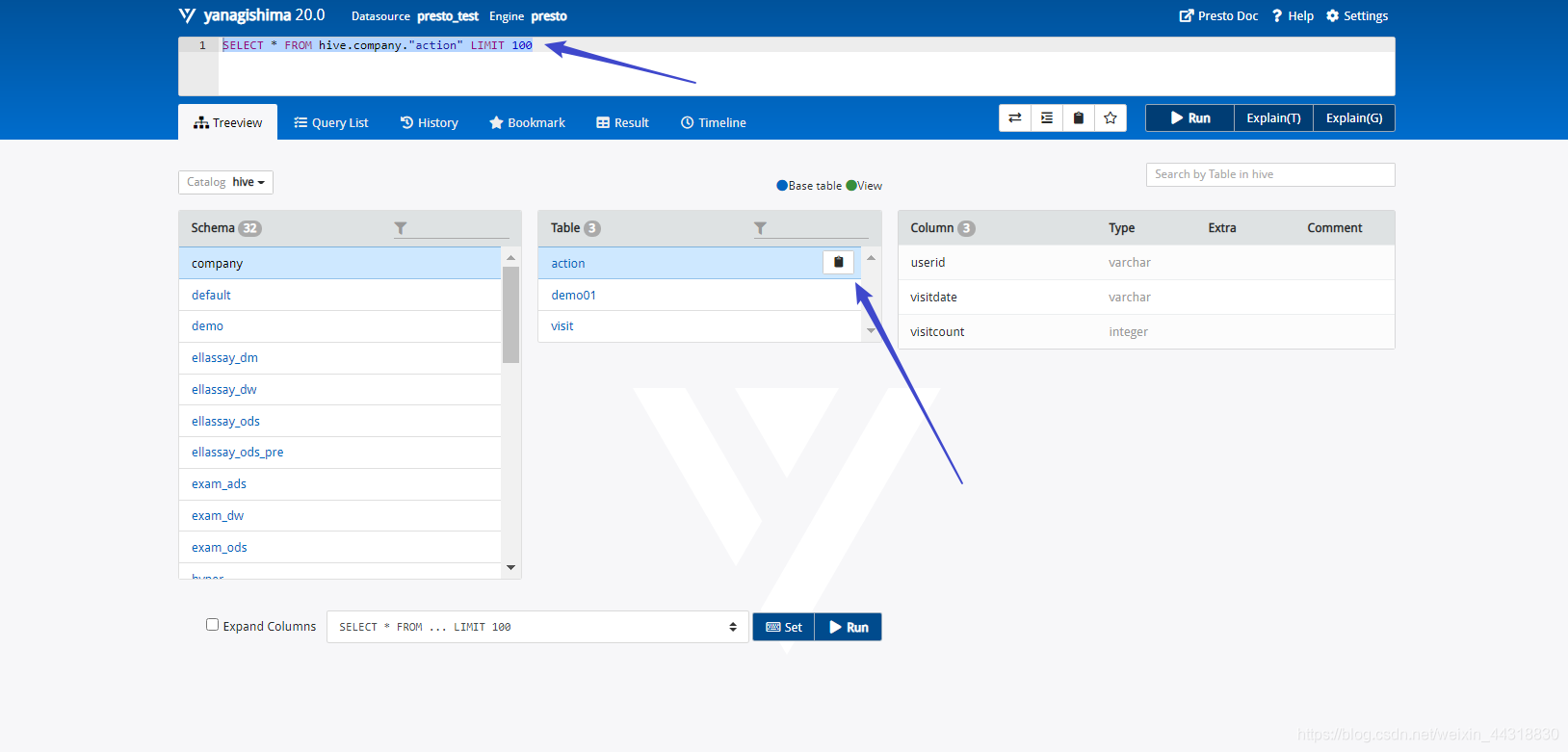
Task: Select ellassay_ods_pre schema
Action: [x=340, y=453]
